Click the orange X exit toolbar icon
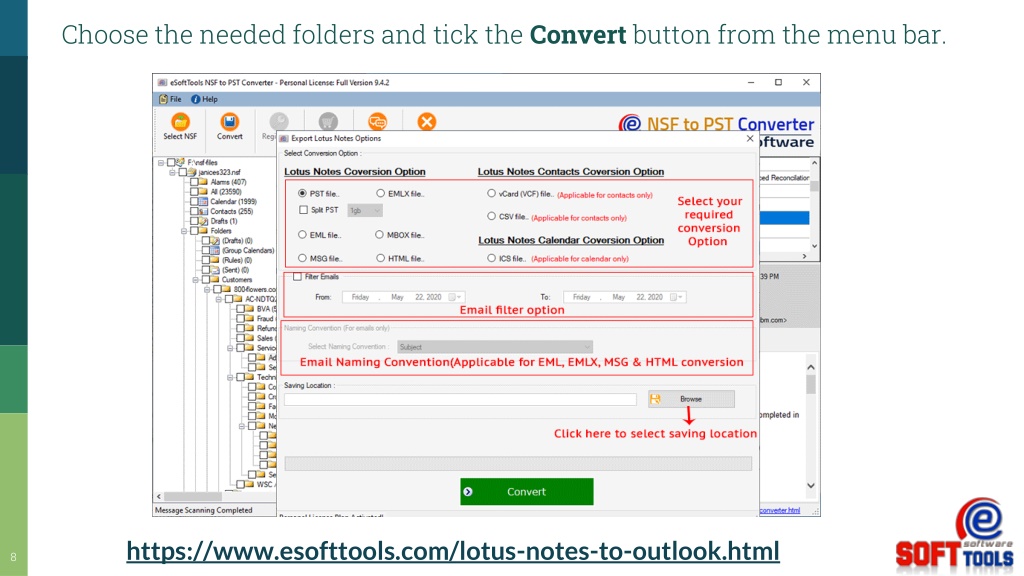 (426, 121)
